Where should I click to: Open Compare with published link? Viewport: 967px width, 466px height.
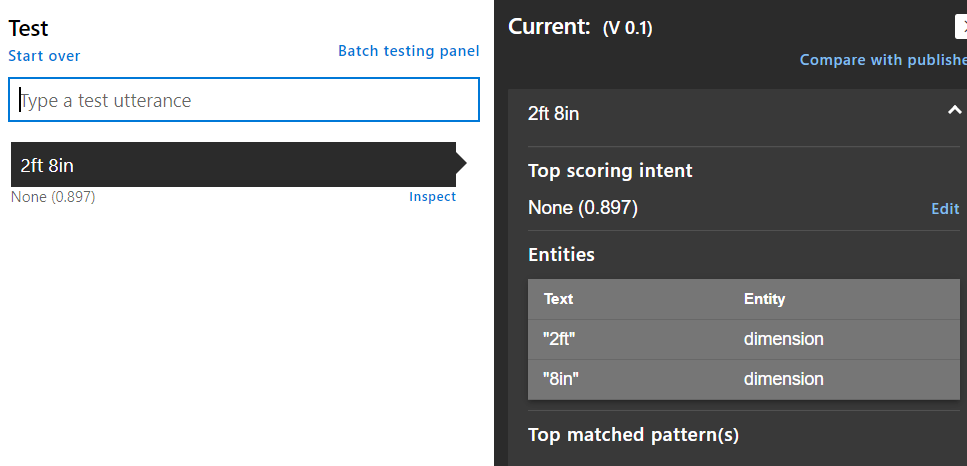883,60
